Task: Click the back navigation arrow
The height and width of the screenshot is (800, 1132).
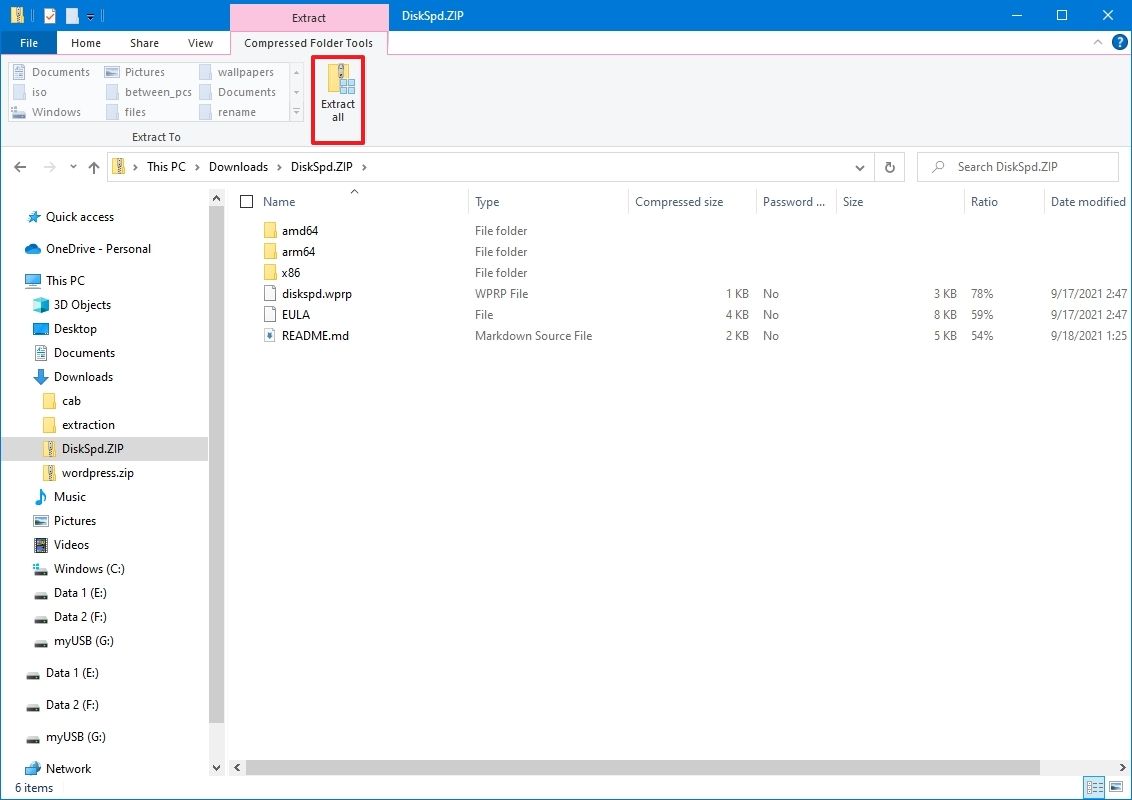Action: (x=20, y=166)
